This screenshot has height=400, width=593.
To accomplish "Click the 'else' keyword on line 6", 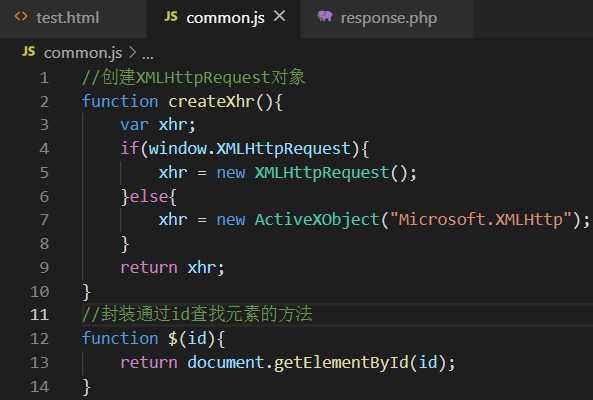I will [149, 197].
